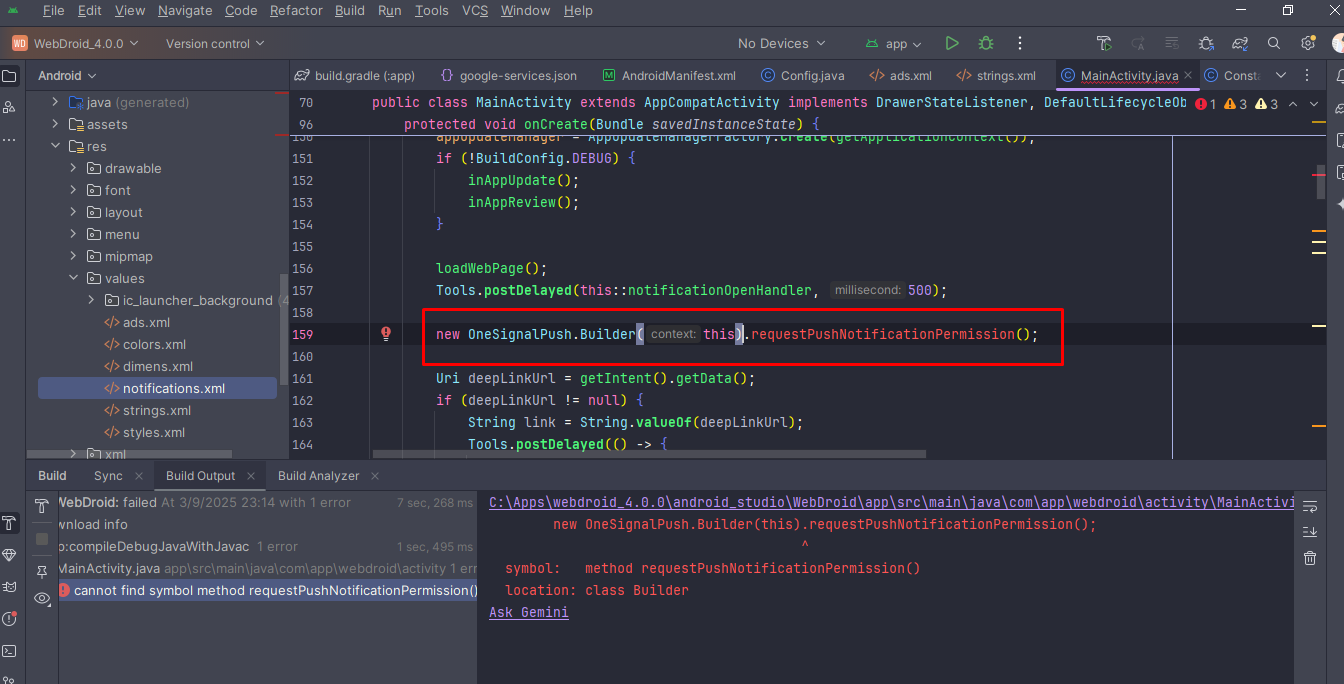This screenshot has width=1344, height=684.
Task: Switch to build.gradle (:app) tab
Action: [x=355, y=75]
